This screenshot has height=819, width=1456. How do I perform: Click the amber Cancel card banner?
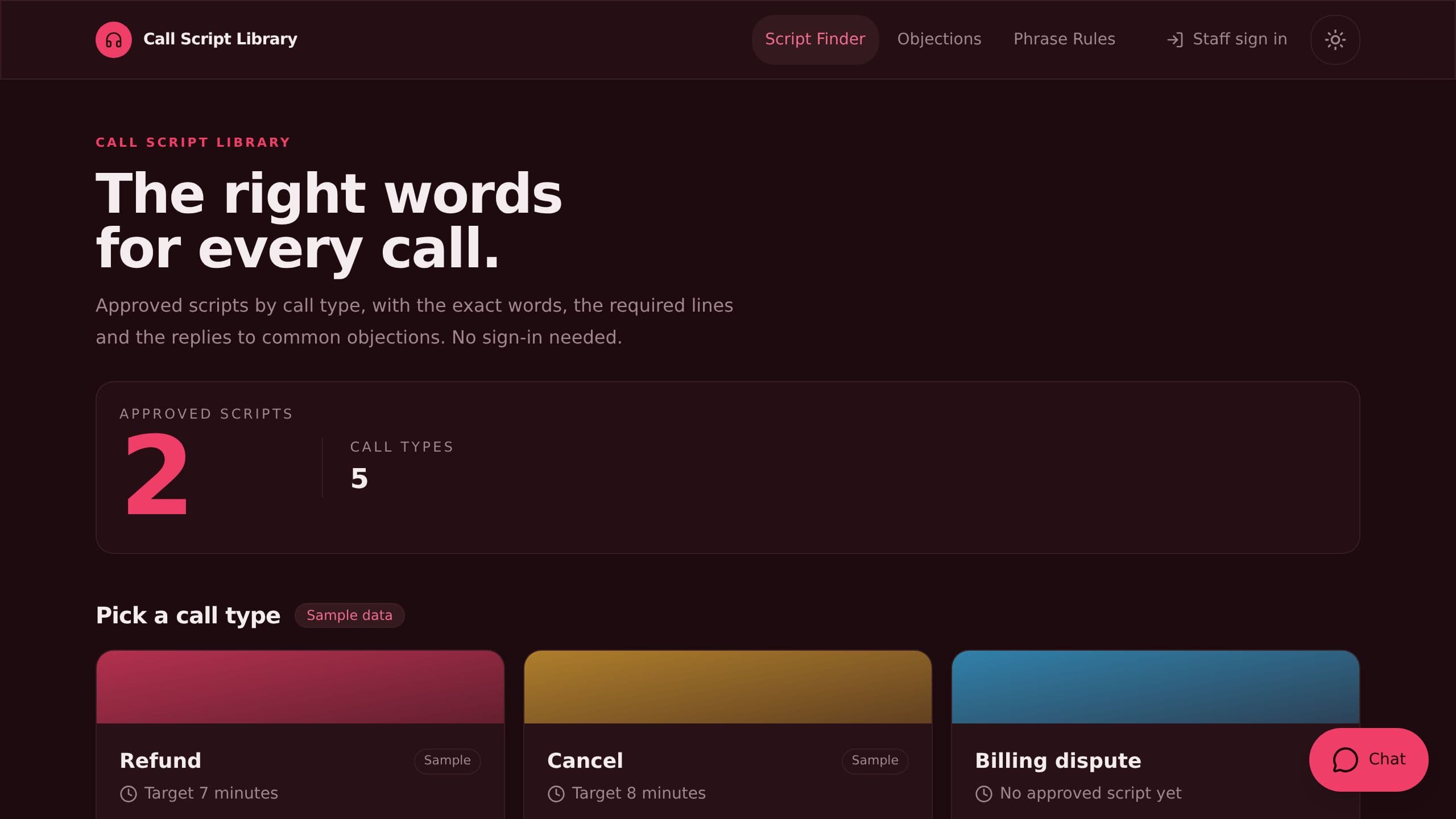point(728,687)
